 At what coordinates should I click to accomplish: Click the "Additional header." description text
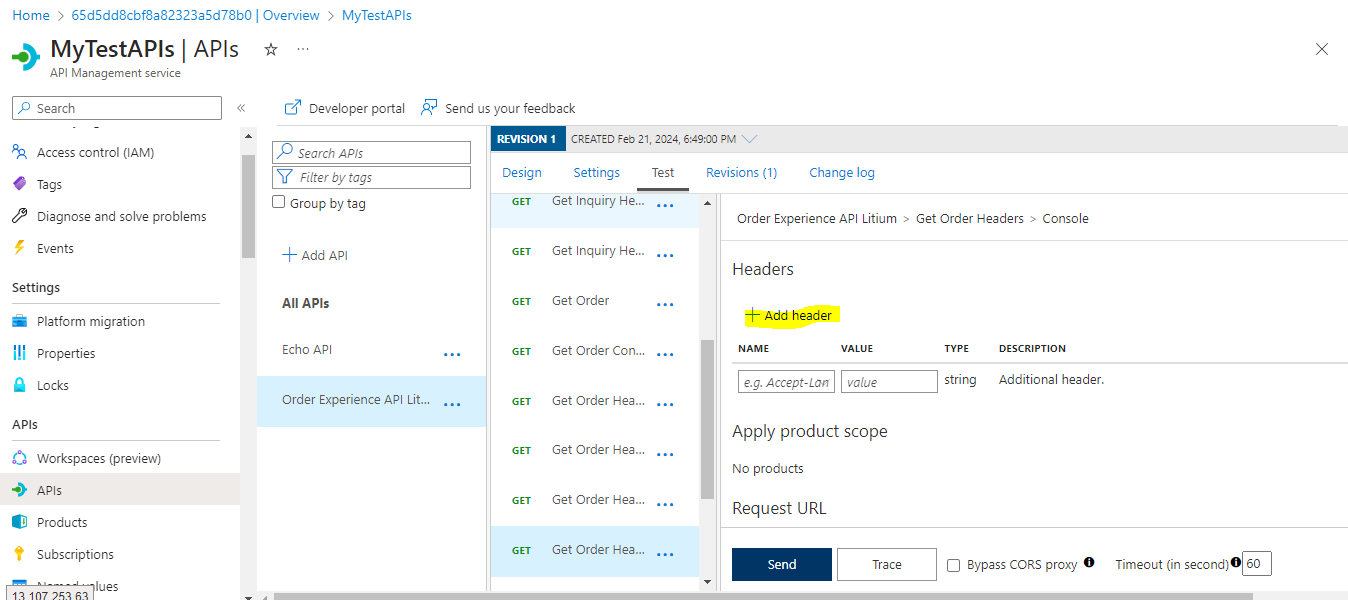coord(1051,379)
